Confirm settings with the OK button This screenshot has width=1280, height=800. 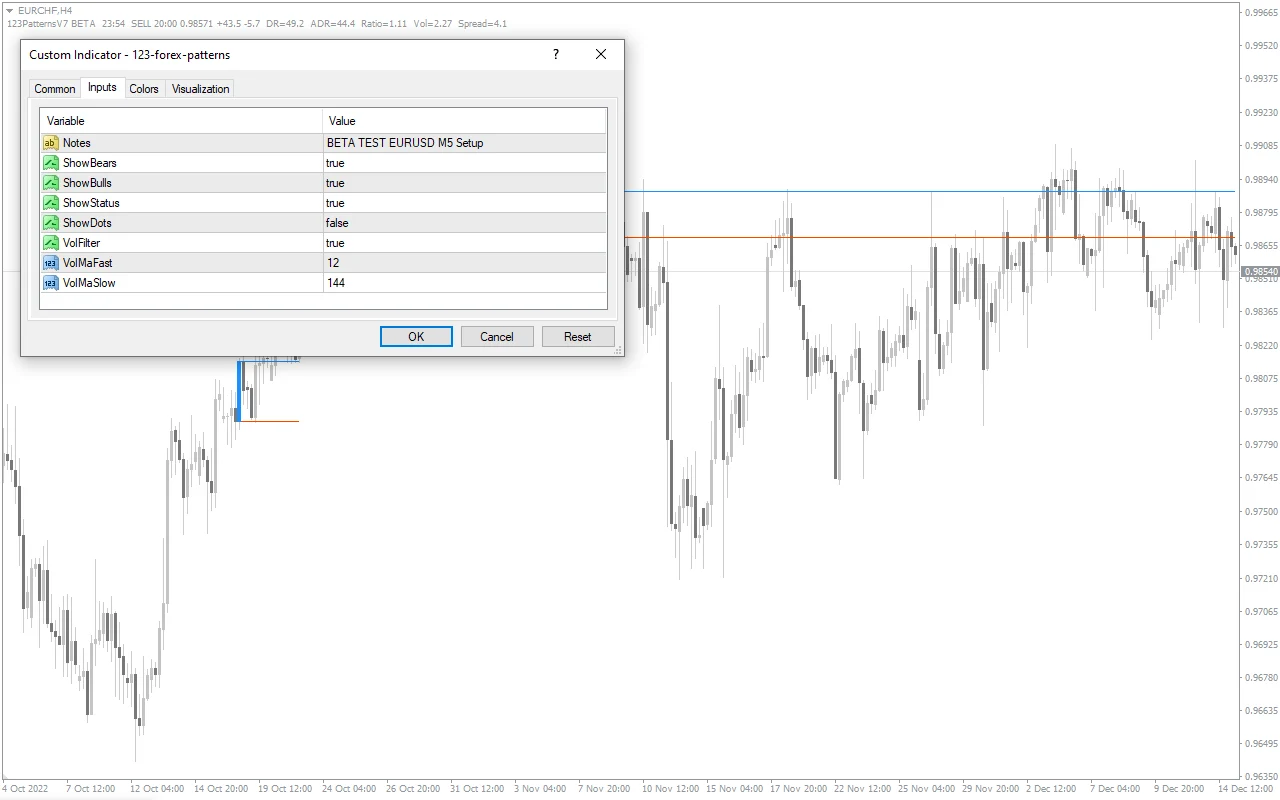415,336
